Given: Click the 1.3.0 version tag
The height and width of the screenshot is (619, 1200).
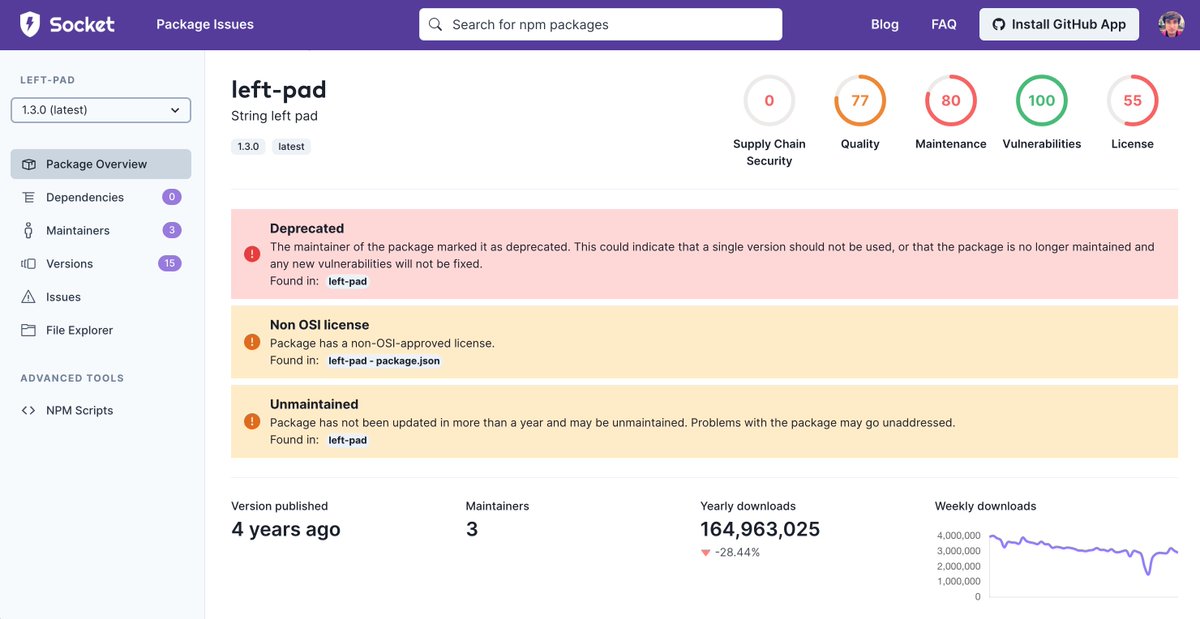Looking at the screenshot, I should coord(248,146).
